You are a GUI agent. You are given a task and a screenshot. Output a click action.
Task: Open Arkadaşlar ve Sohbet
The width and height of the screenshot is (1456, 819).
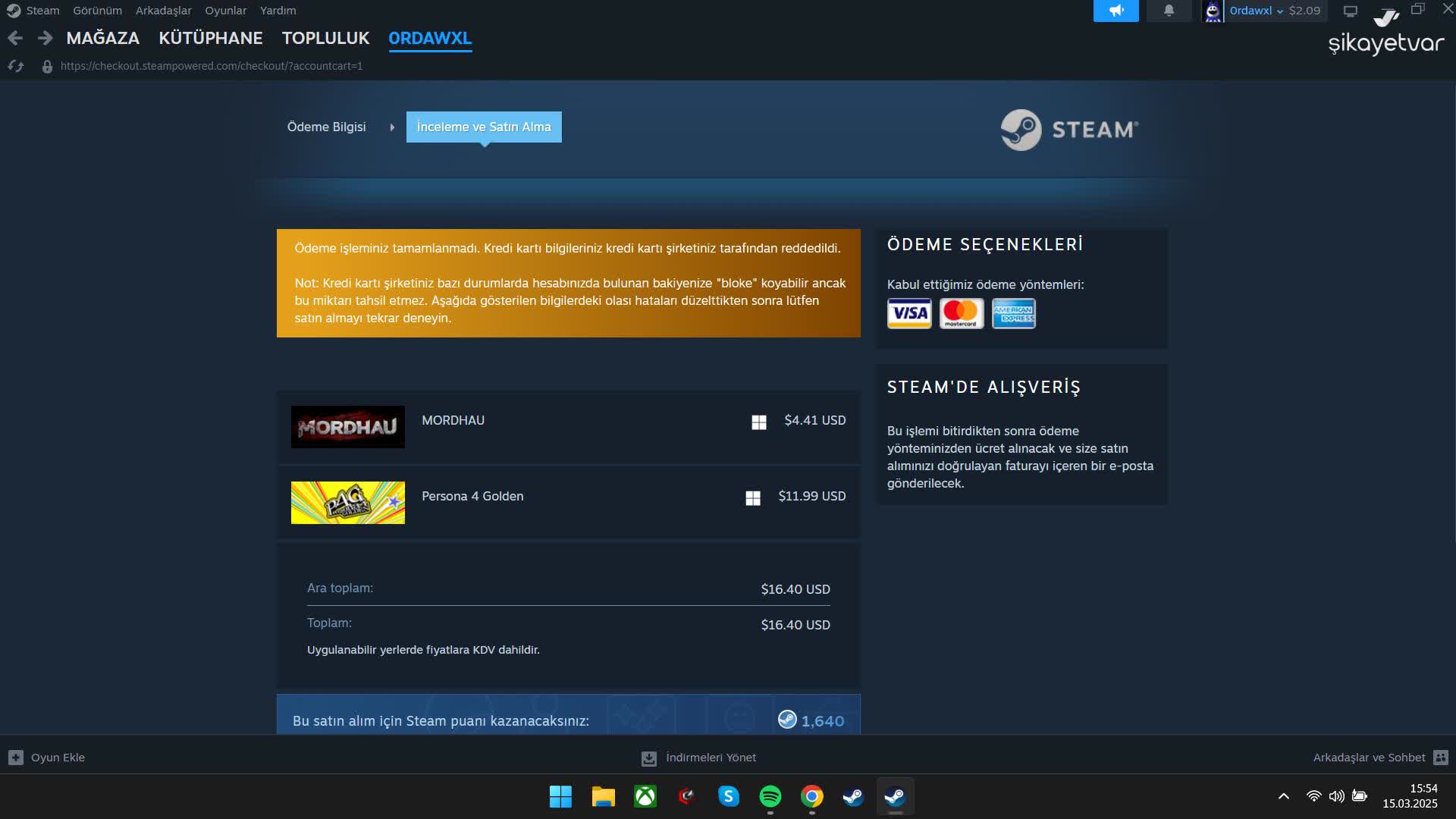point(1370,757)
